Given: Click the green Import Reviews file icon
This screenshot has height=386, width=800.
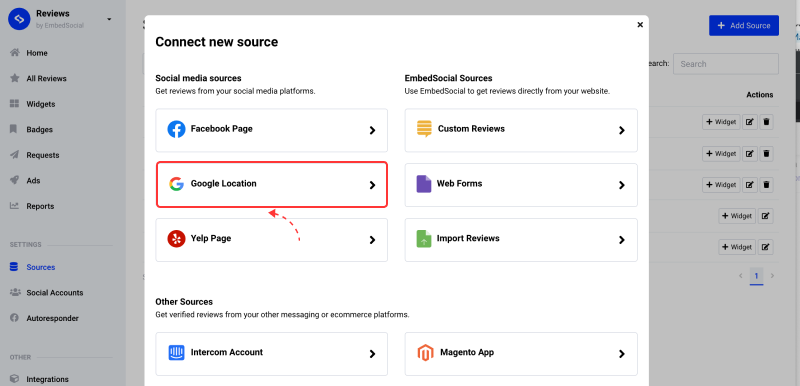Looking at the screenshot, I should coord(423,239).
